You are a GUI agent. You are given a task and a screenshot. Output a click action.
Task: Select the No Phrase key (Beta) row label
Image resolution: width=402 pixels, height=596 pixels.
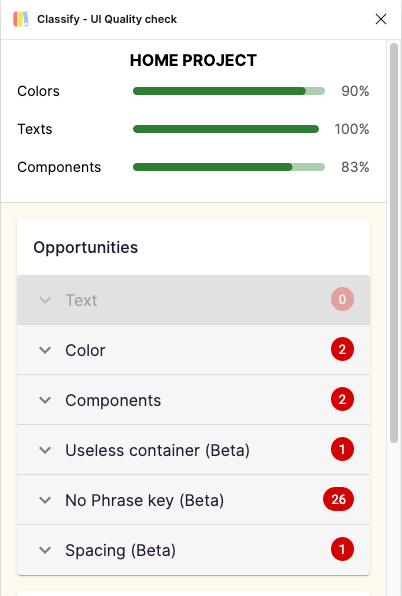pos(144,500)
